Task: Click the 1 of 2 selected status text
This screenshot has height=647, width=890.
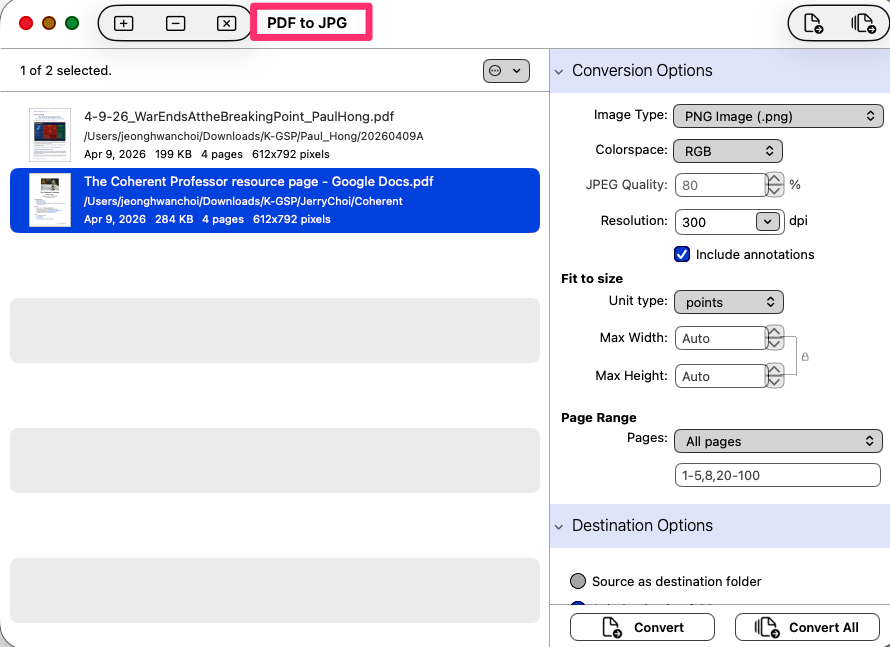Action: 66,70
